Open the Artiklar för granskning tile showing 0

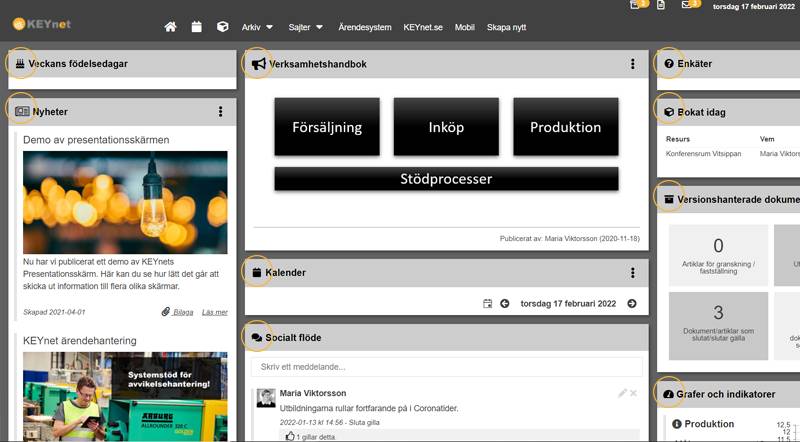point(718,255)
